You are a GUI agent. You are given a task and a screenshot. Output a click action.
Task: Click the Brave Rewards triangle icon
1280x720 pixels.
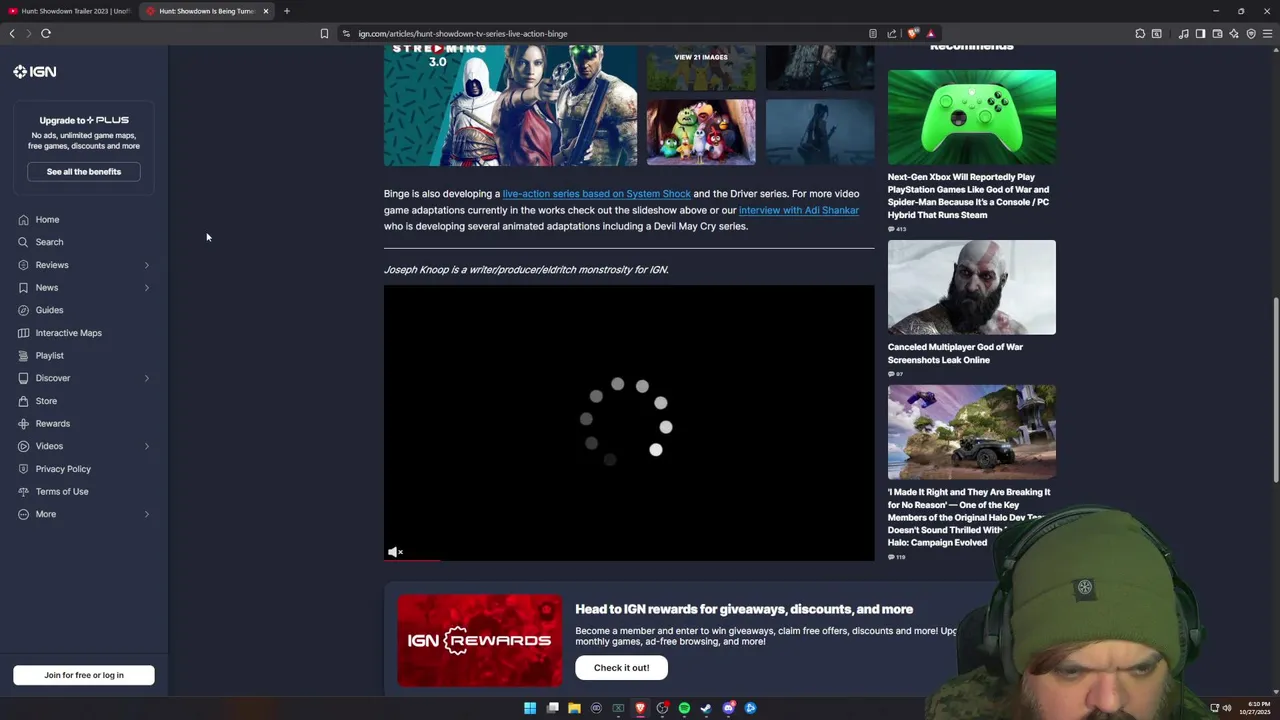pos(930,33)
